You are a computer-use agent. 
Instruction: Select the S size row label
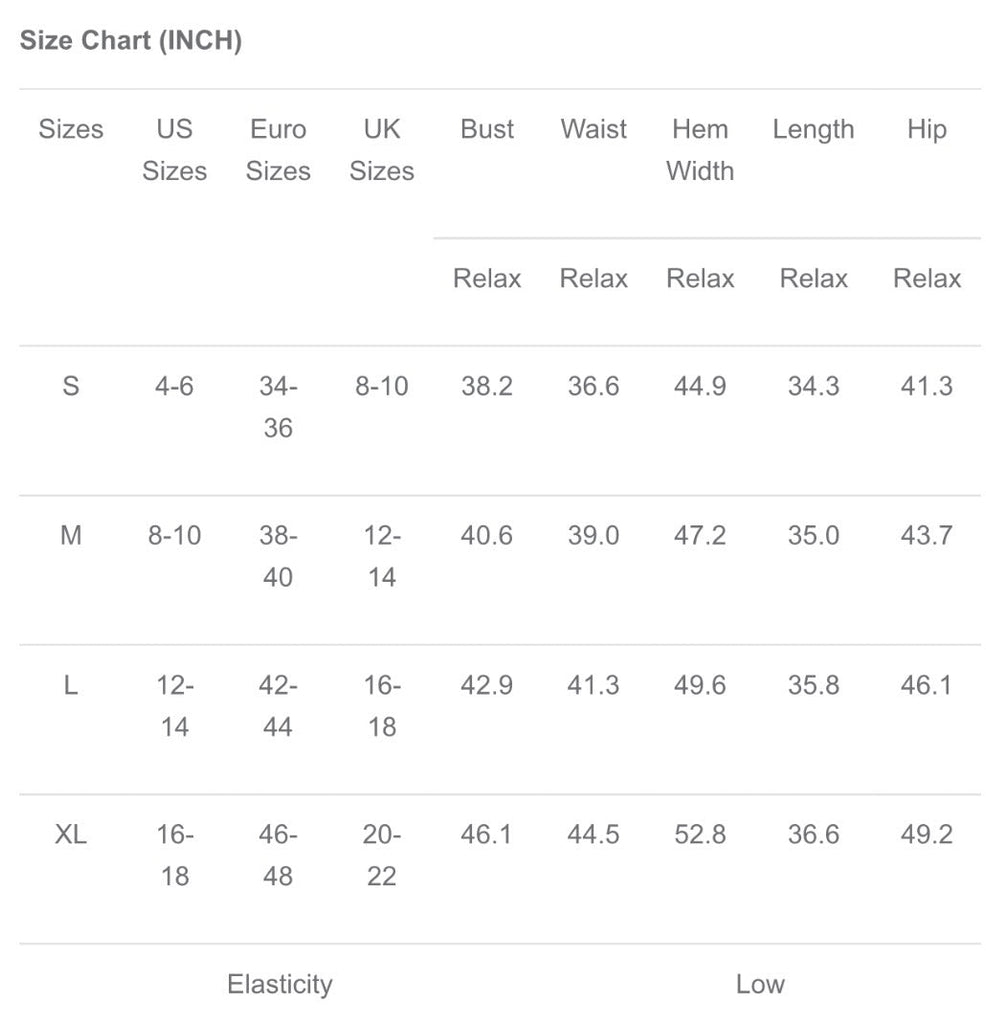click(x=70, y=386)
